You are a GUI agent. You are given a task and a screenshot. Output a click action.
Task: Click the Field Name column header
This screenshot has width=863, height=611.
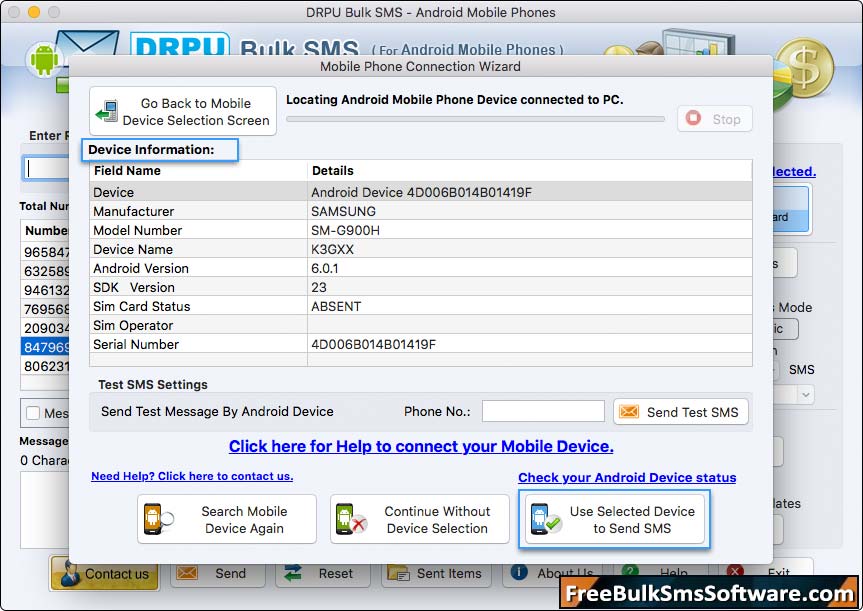coord(198,171)
